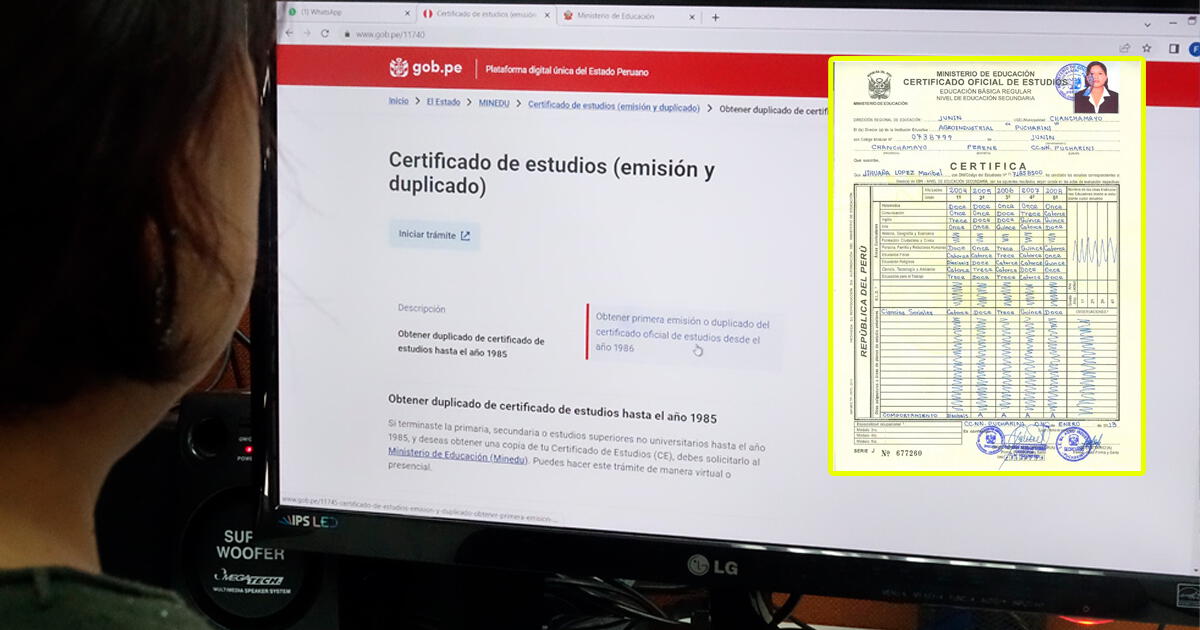
Task: Open the Chrome side panel icon
Action: tap(1174, 48)
